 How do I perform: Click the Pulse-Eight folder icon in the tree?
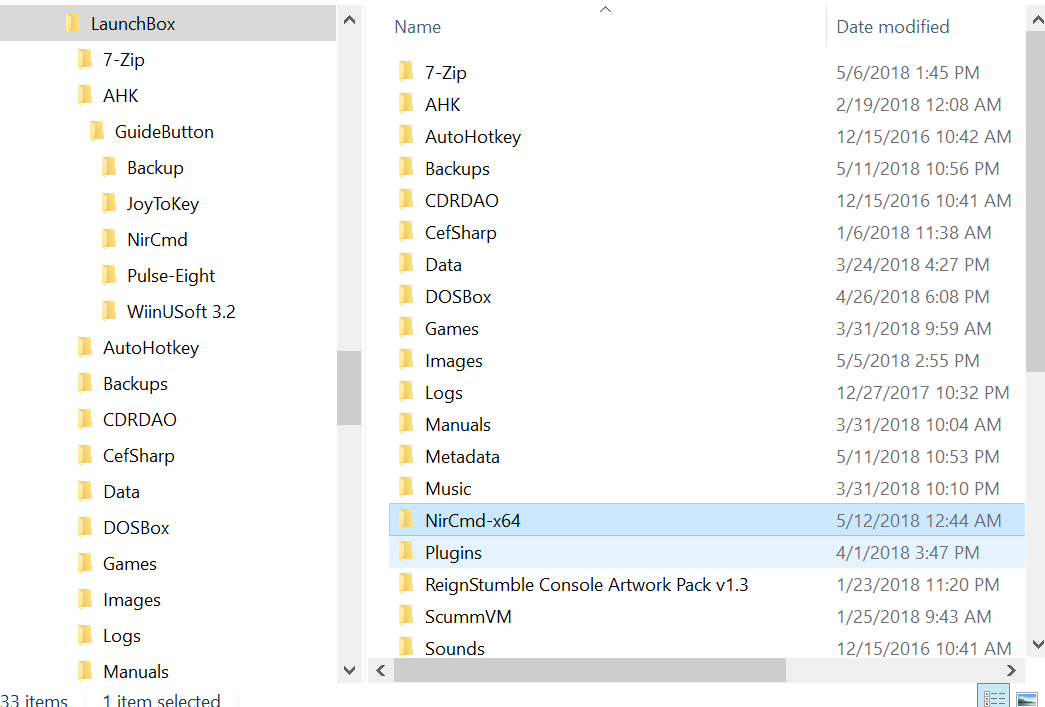click(109, 276)
